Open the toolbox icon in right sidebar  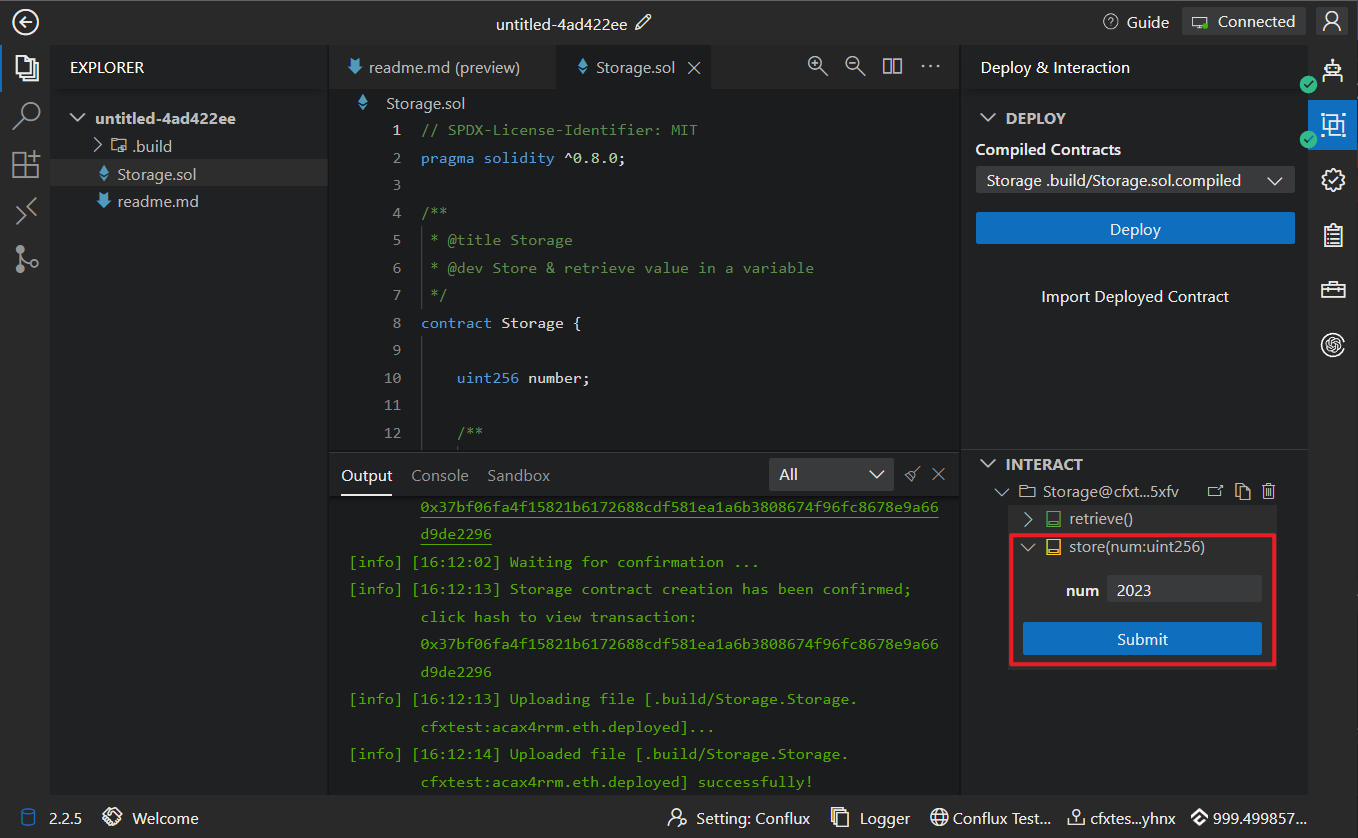(x=1332, y=290)
